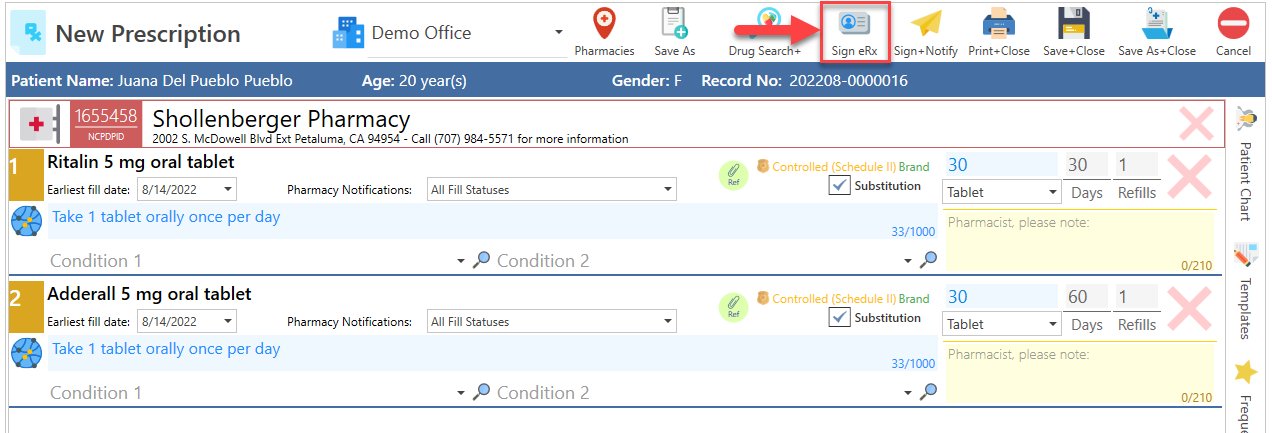Delete the Adderall prescription with red X

(1190, 309)
